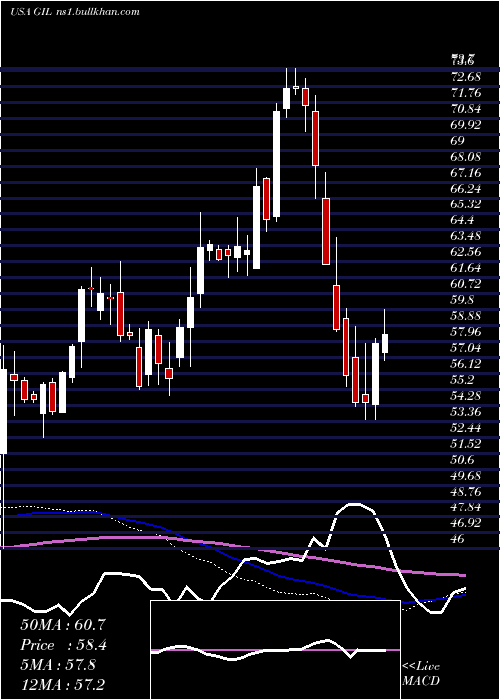
Task: Select the 55.2 price axis label
Action: [x=463, y=379]
